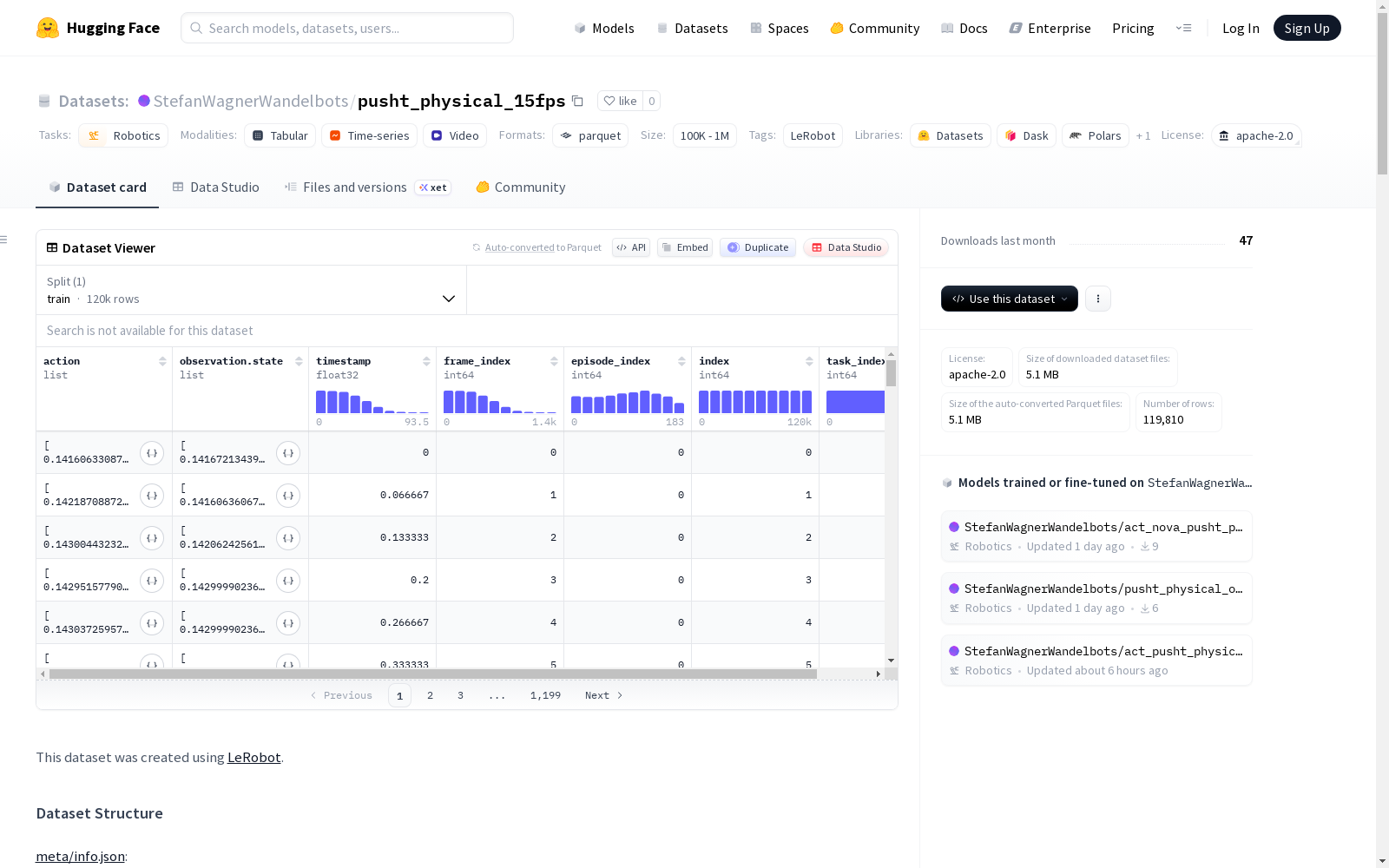The height and width of the screenshot is (868, 1389).
Task: Open Data Studio from the viewer header
Action: coord(846,247)
